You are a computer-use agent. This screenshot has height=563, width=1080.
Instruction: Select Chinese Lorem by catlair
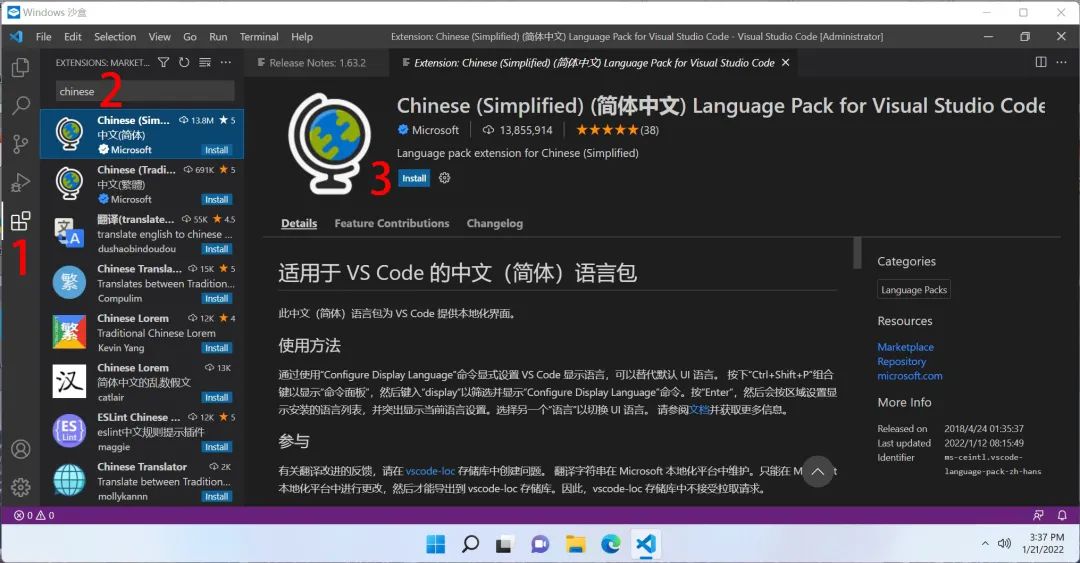142,382
